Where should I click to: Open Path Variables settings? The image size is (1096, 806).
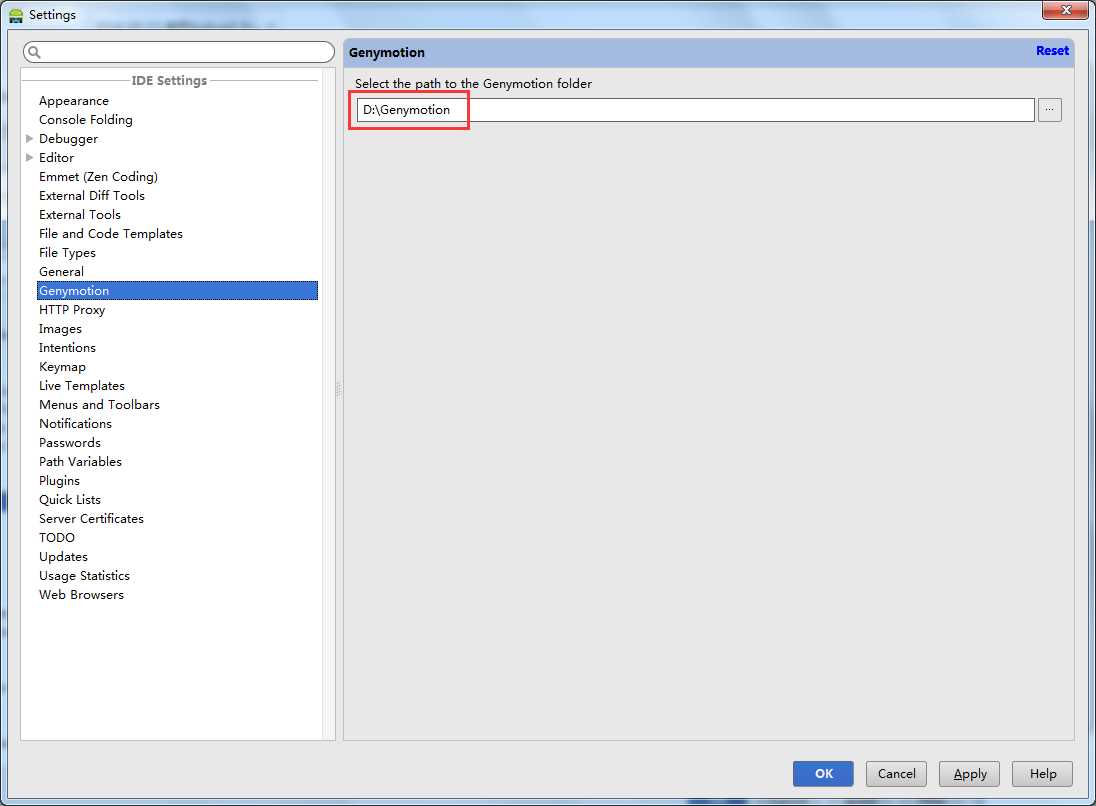click(x=80, y=461)
